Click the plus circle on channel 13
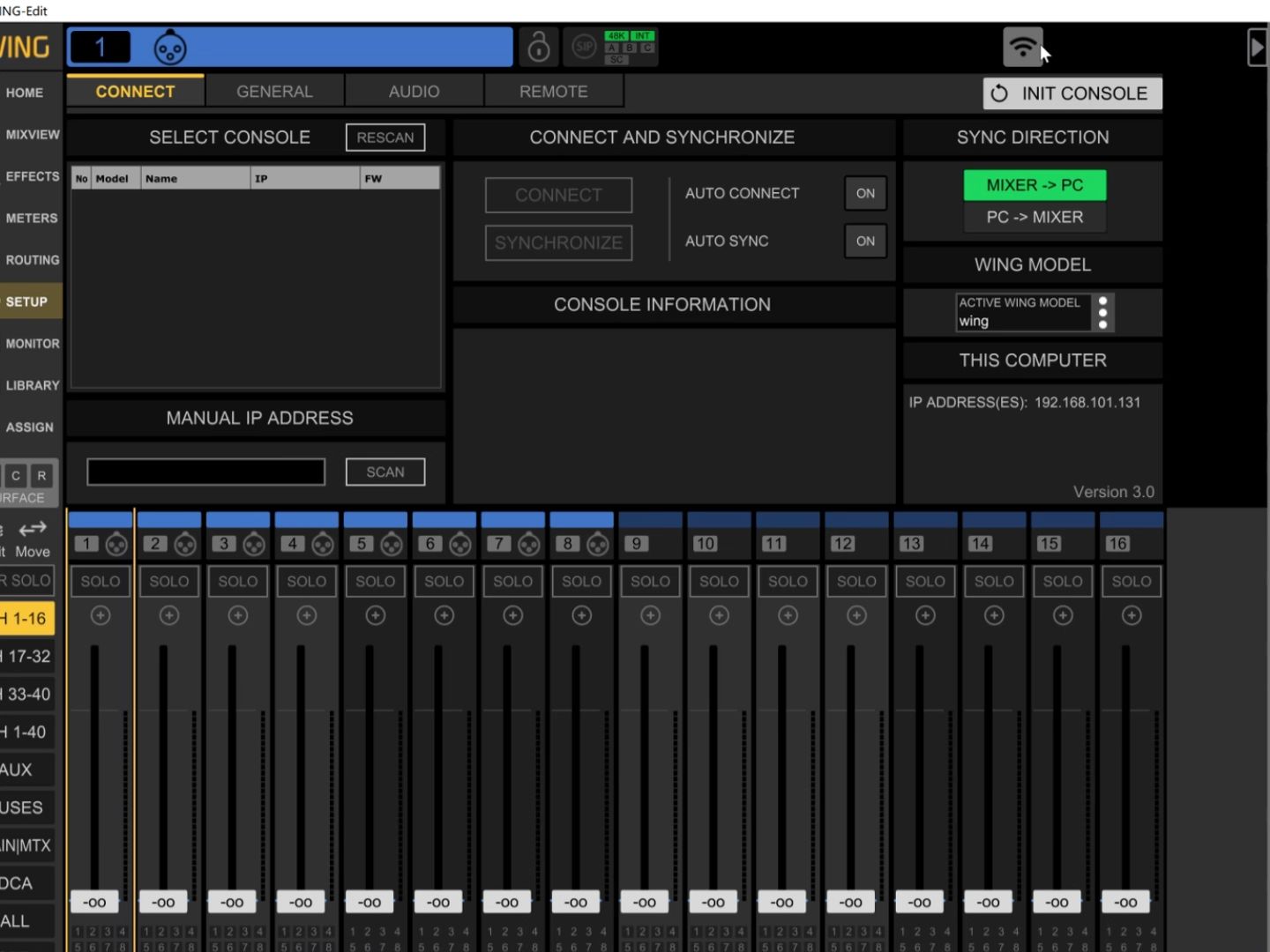 tap(926, 615)
